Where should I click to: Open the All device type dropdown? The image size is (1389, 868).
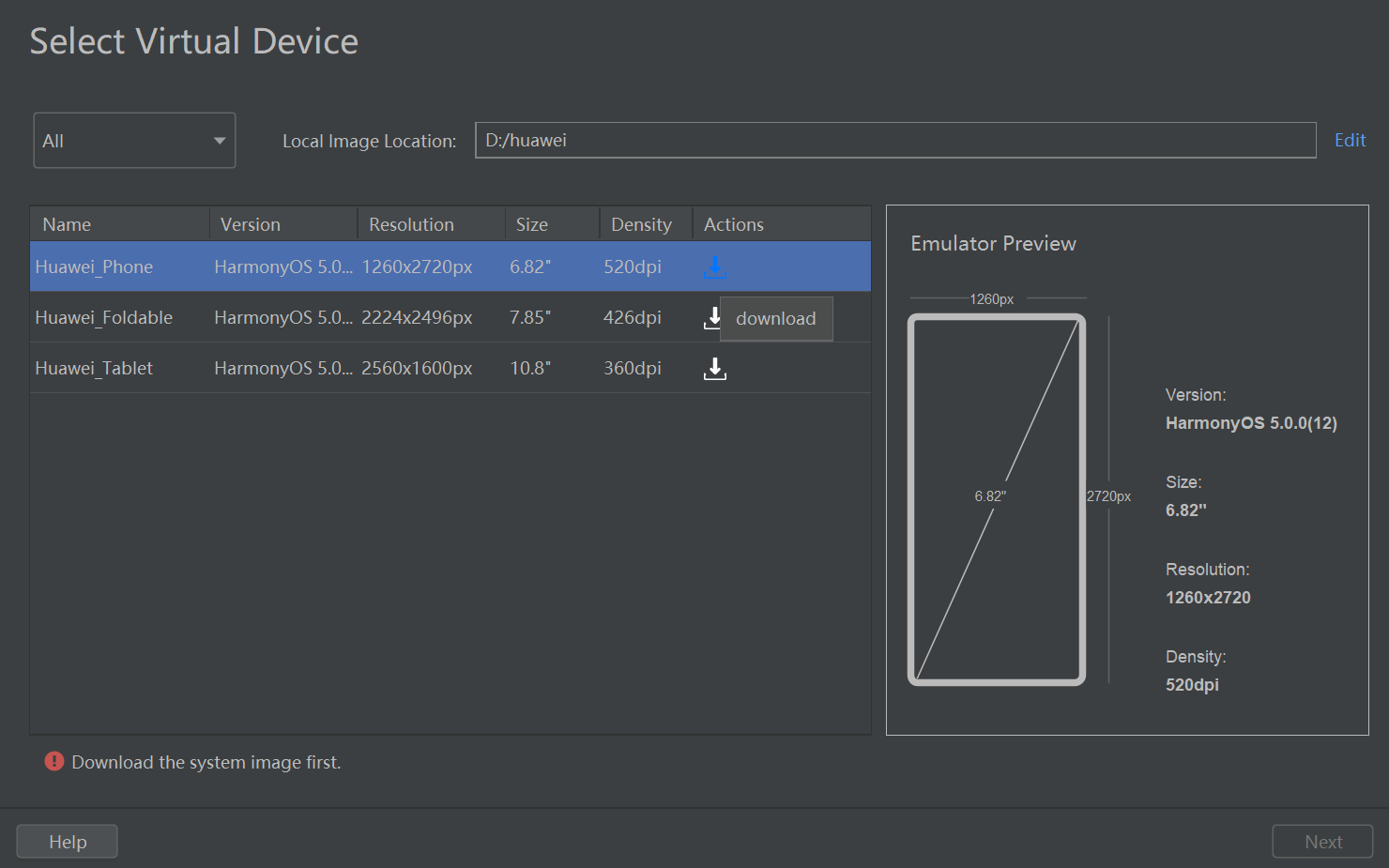134,141
